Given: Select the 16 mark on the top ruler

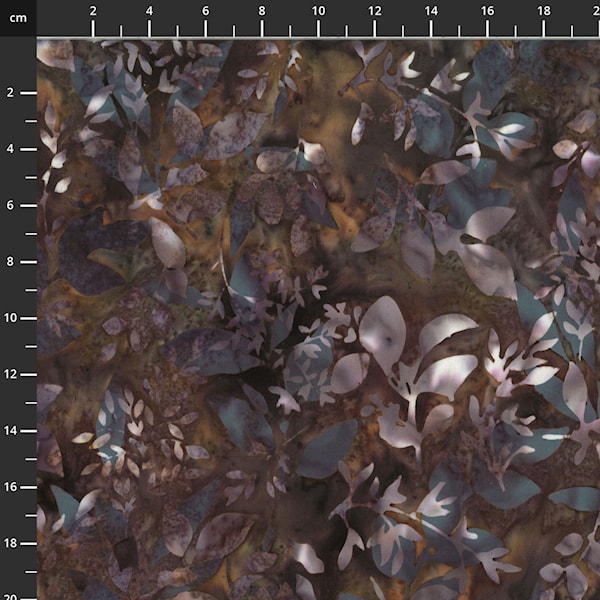Looking at the screenshot, I should tap(487, 10).
